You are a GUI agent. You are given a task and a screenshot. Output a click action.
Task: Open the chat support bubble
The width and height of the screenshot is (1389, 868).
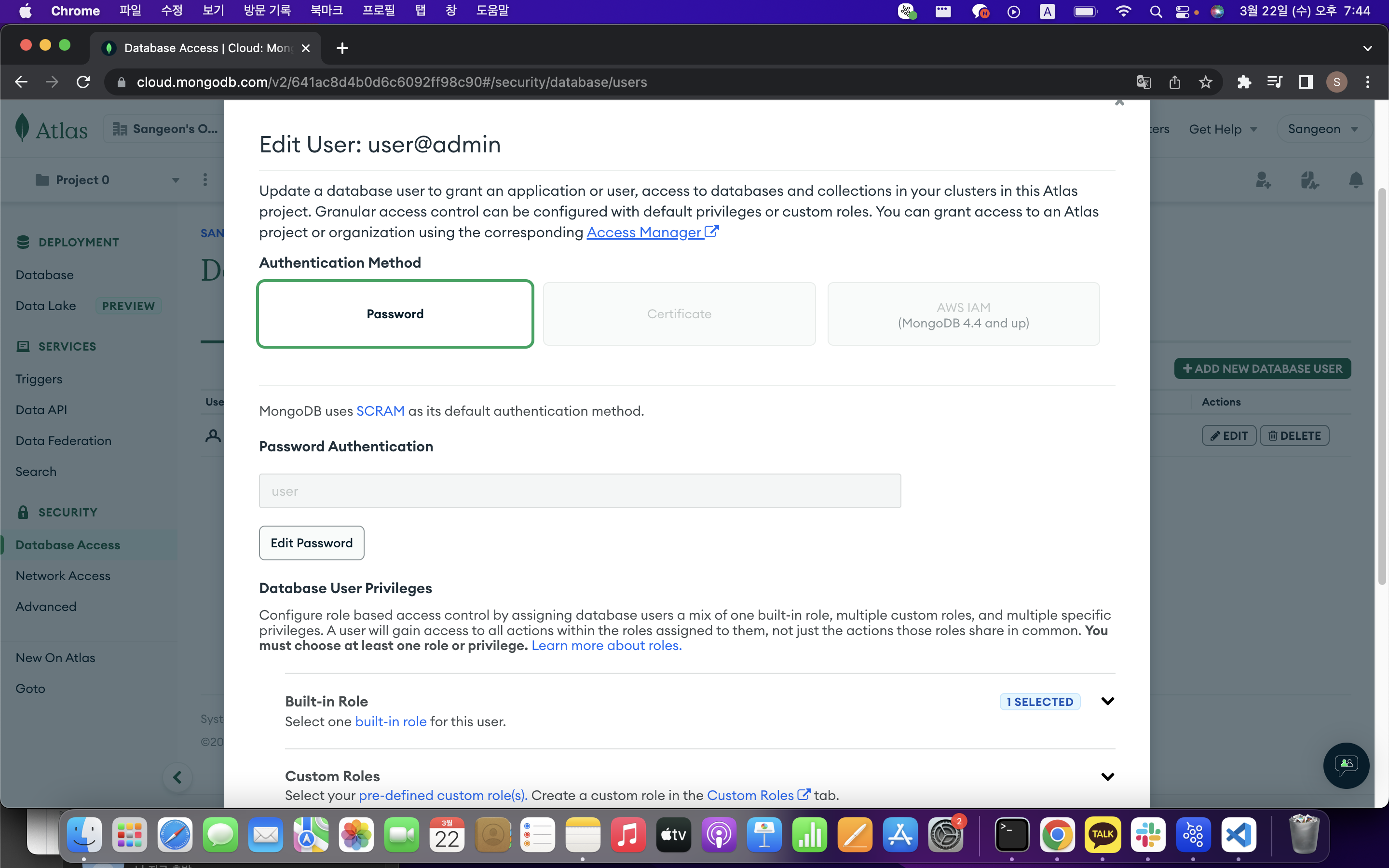tap(1346, 765)
